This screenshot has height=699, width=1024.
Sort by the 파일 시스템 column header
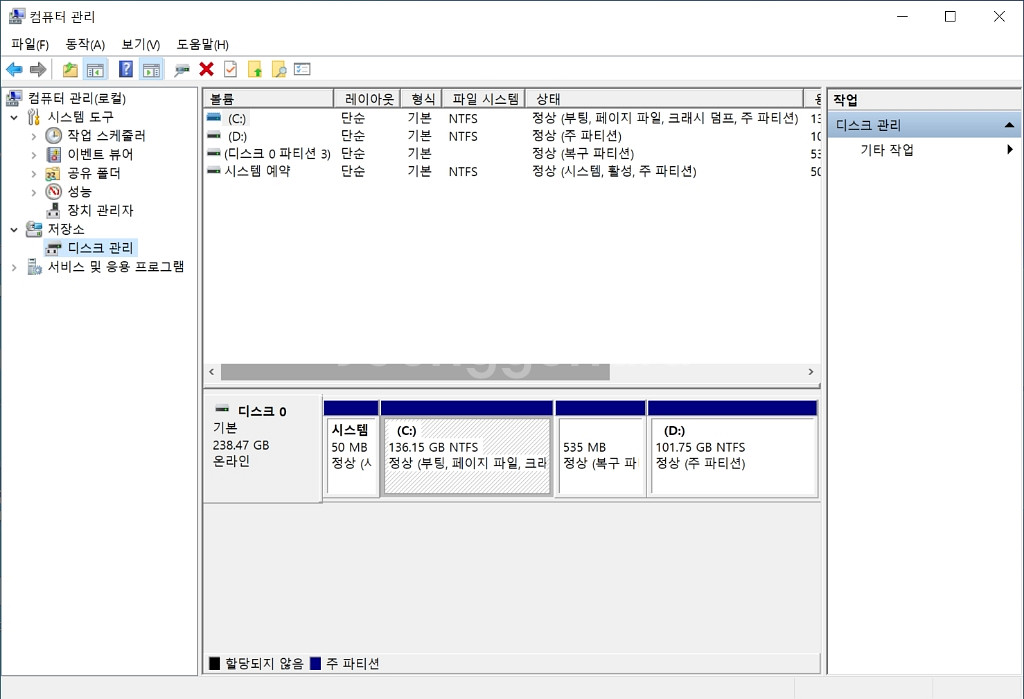click(484, 99)
